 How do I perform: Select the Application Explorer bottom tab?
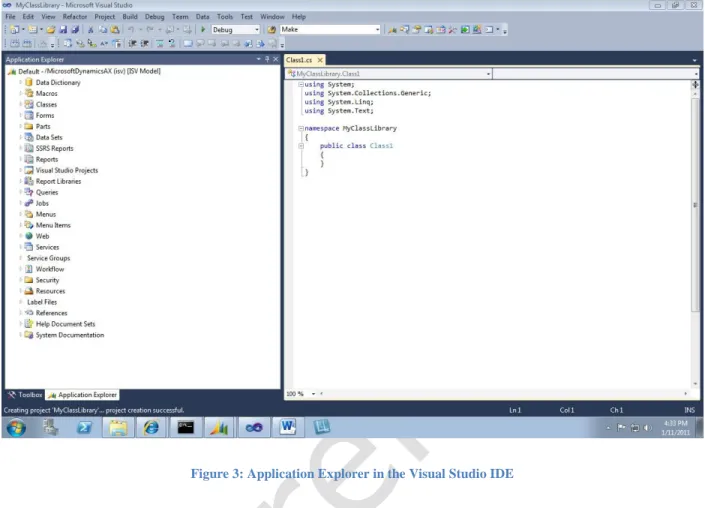click(83, 395)
